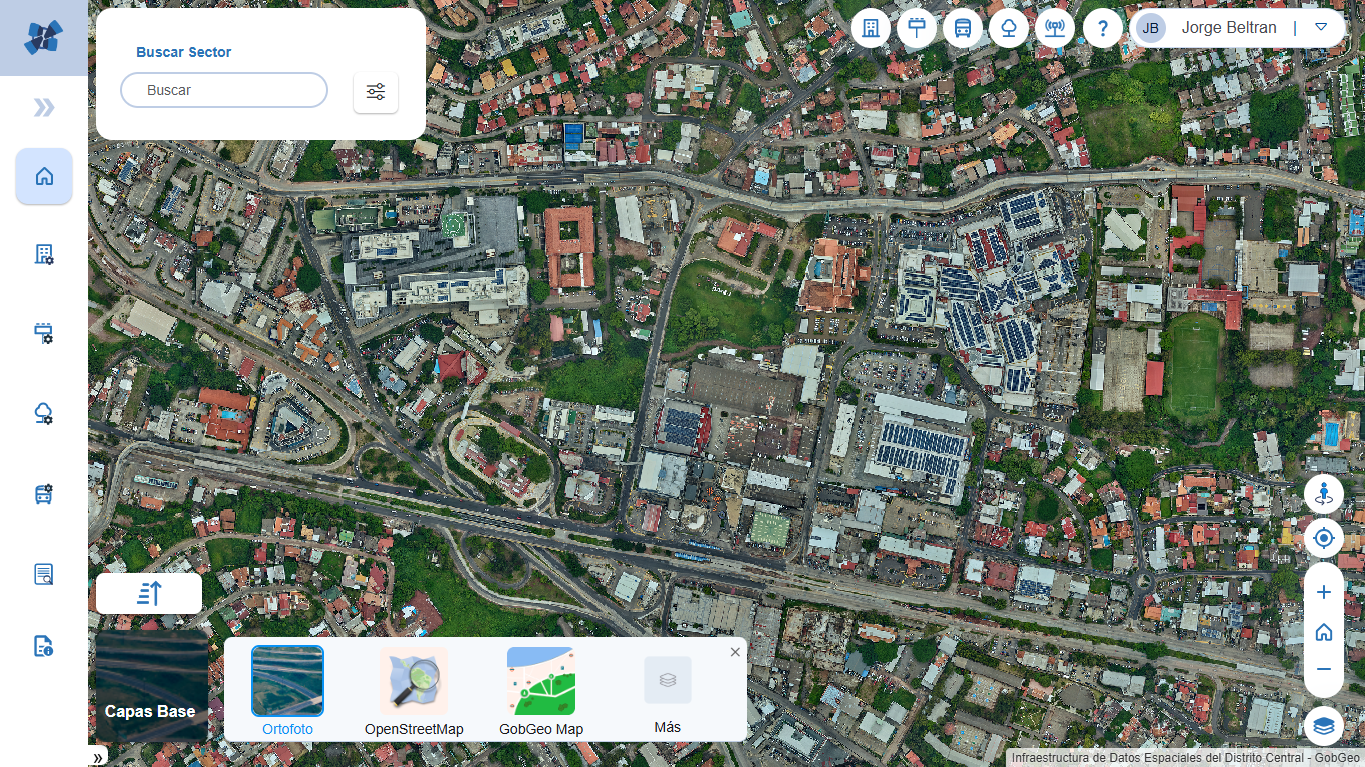Viewport: 1365px width, 767px height.
Task: Open the buildings layer icon in top toolbar
Action: [x=871, y=28]
